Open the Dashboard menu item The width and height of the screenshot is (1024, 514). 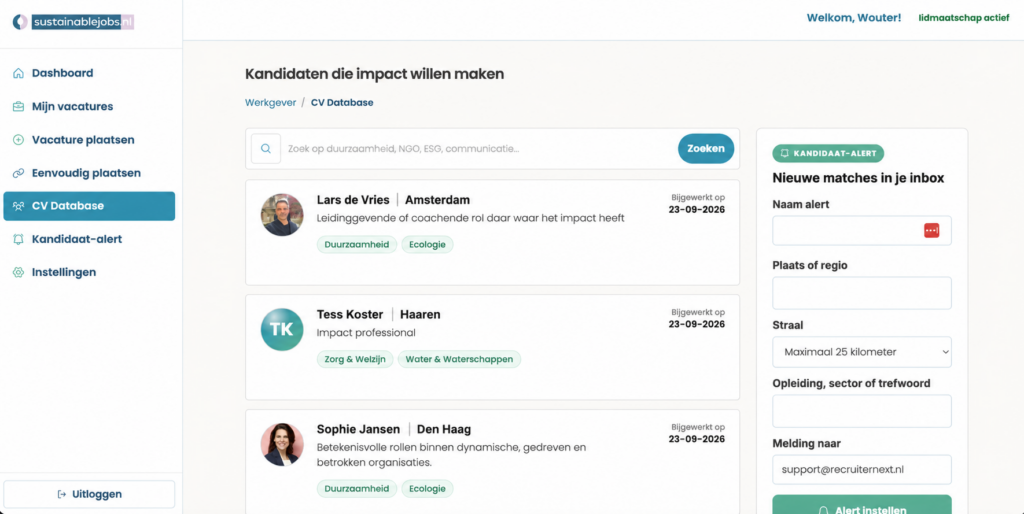(x=89, y=73)
